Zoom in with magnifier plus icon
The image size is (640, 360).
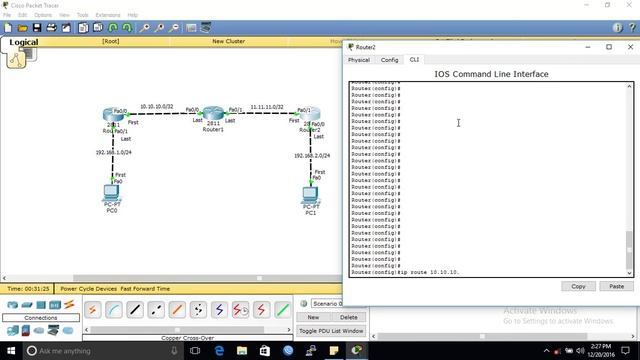click(144, 28)
